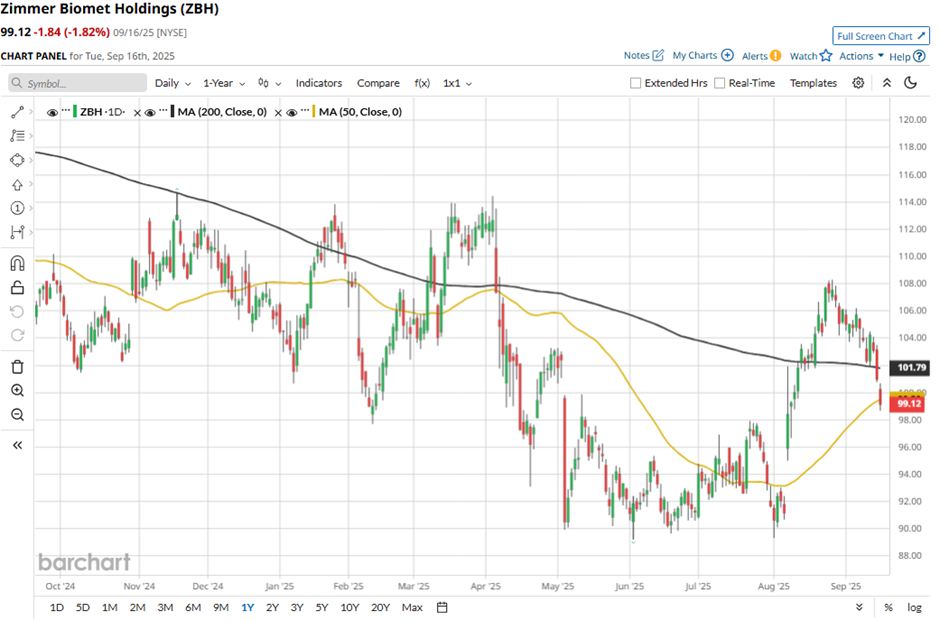This screenshot has width=940, height=621.
Task: Redo the last drawing action
Action: [x=17, y=335]
